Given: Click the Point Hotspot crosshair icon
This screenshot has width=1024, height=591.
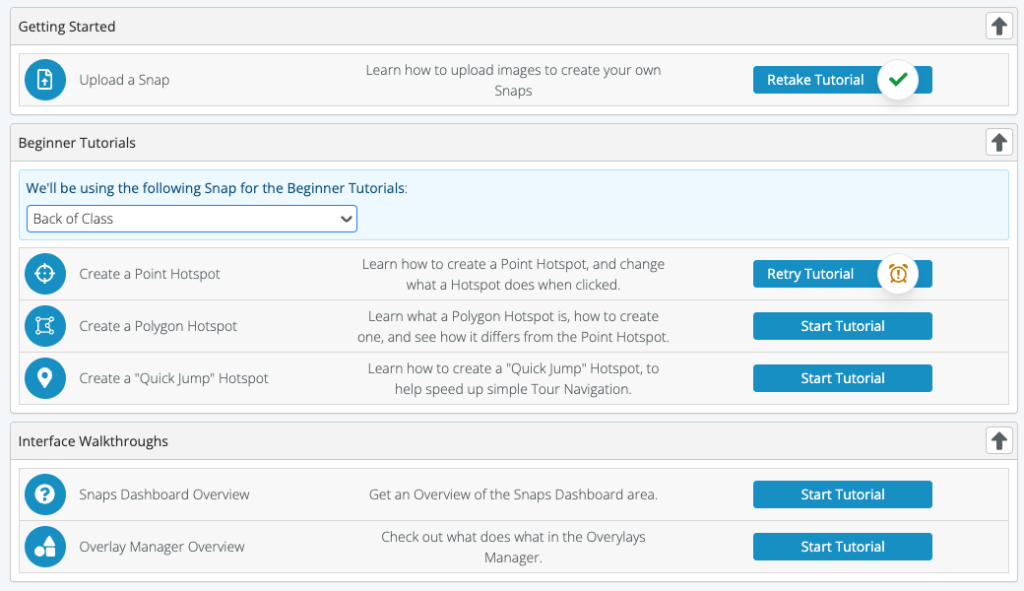Looking at the screenshot, I should [x=44, y=274].
